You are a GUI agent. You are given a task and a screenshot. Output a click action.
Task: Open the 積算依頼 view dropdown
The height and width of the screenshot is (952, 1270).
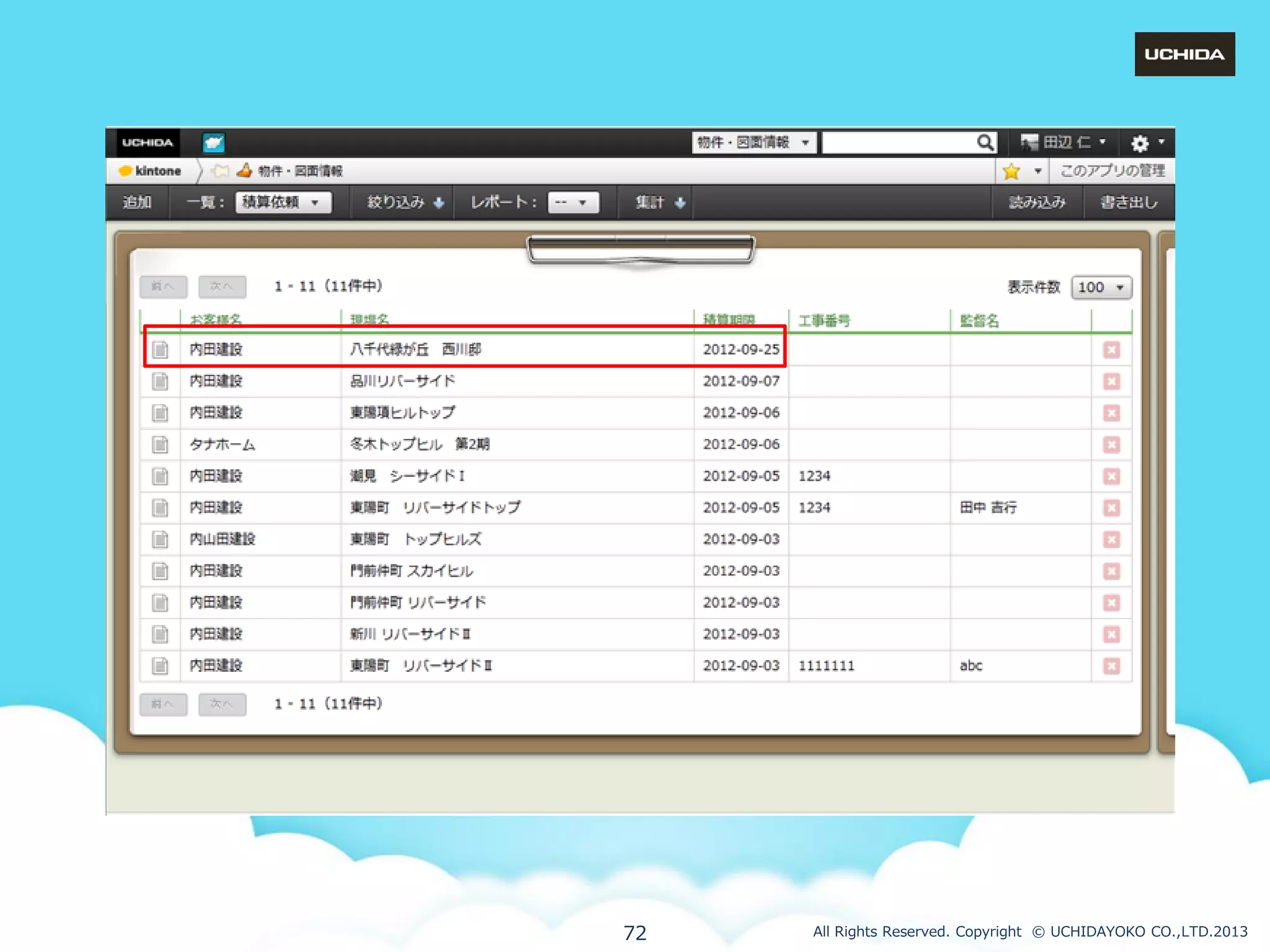tap(283, 202)
